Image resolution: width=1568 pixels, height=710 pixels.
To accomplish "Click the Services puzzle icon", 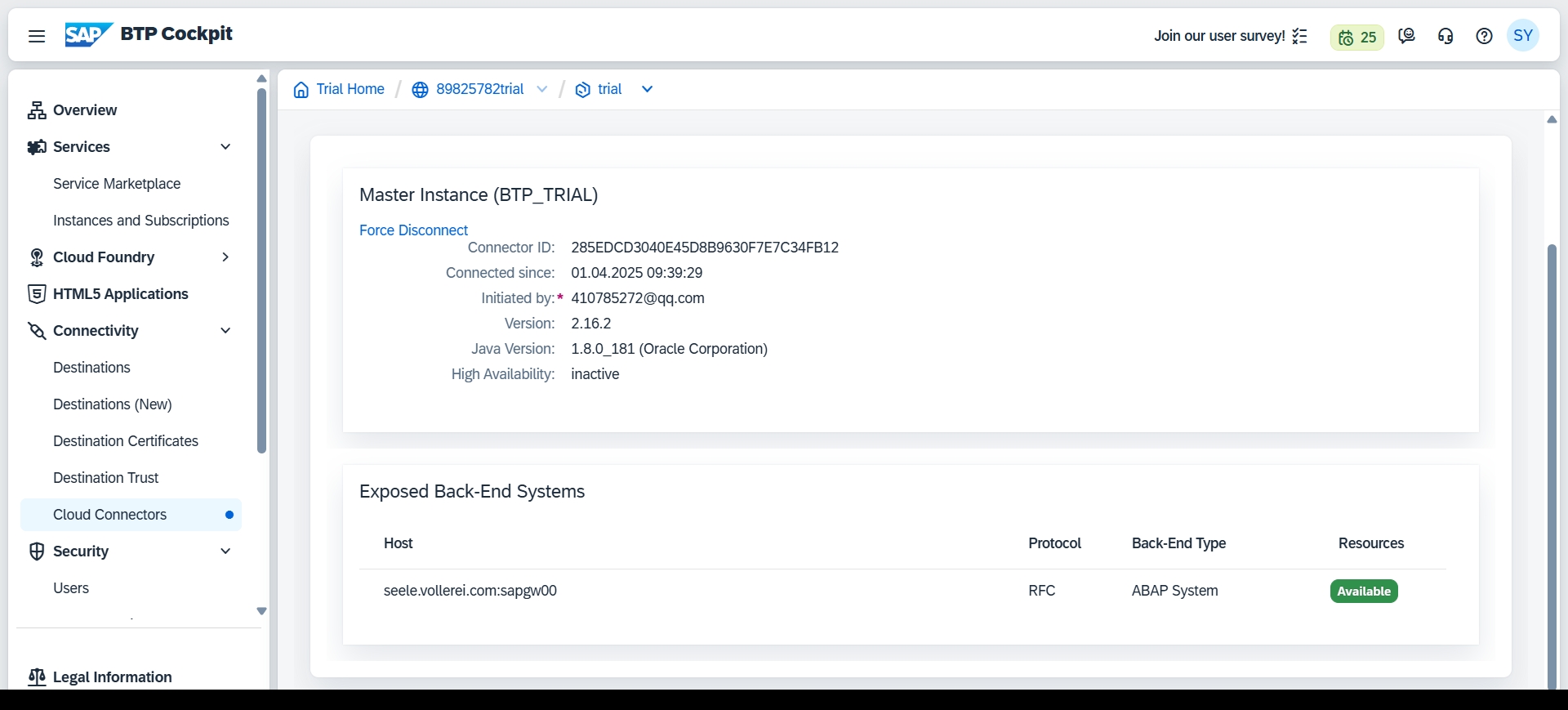I will pyautogui.click(x=37, y=147).
